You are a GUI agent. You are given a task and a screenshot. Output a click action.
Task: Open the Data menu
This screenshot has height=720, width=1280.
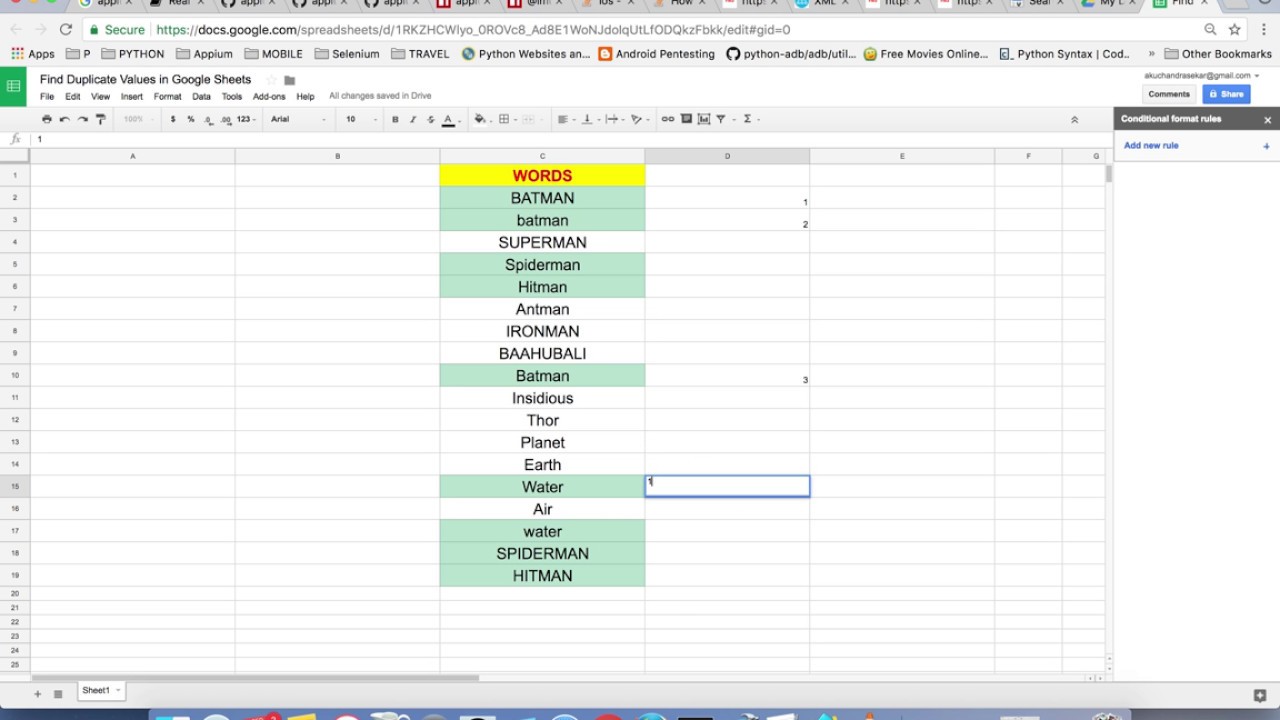click(201, 97)
